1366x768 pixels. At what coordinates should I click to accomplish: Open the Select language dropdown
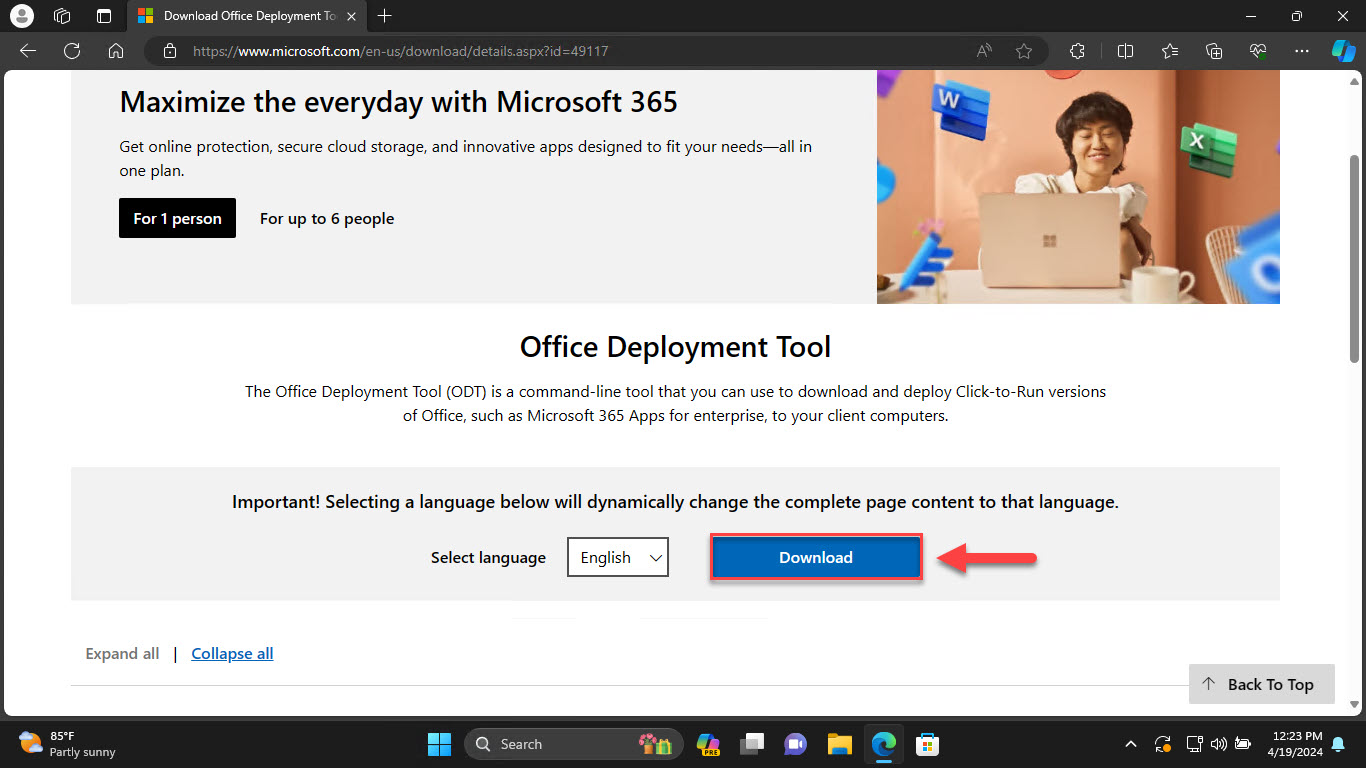coord(618,557)
